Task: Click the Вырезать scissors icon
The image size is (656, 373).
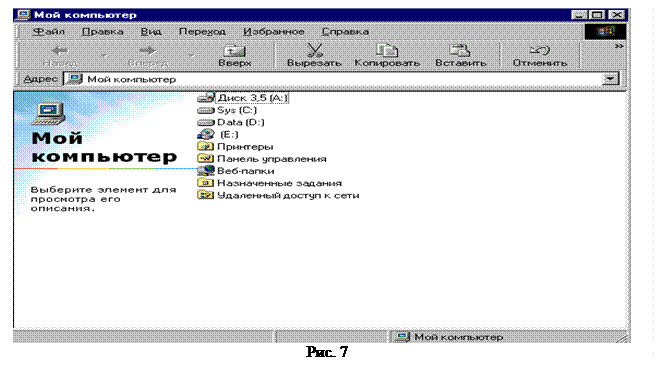Action: click(314, 50)
